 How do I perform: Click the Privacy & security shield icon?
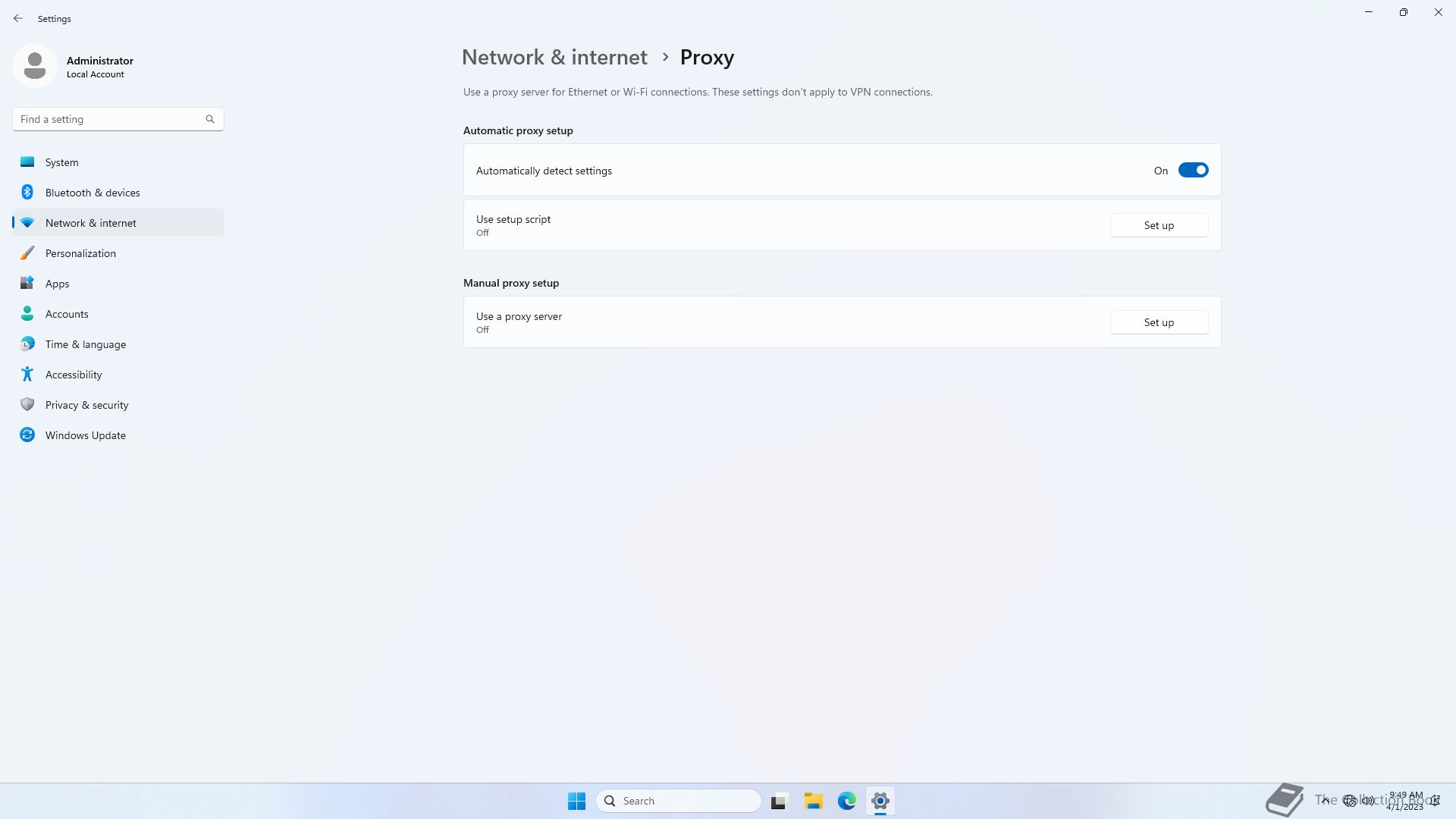pos(27,405)
